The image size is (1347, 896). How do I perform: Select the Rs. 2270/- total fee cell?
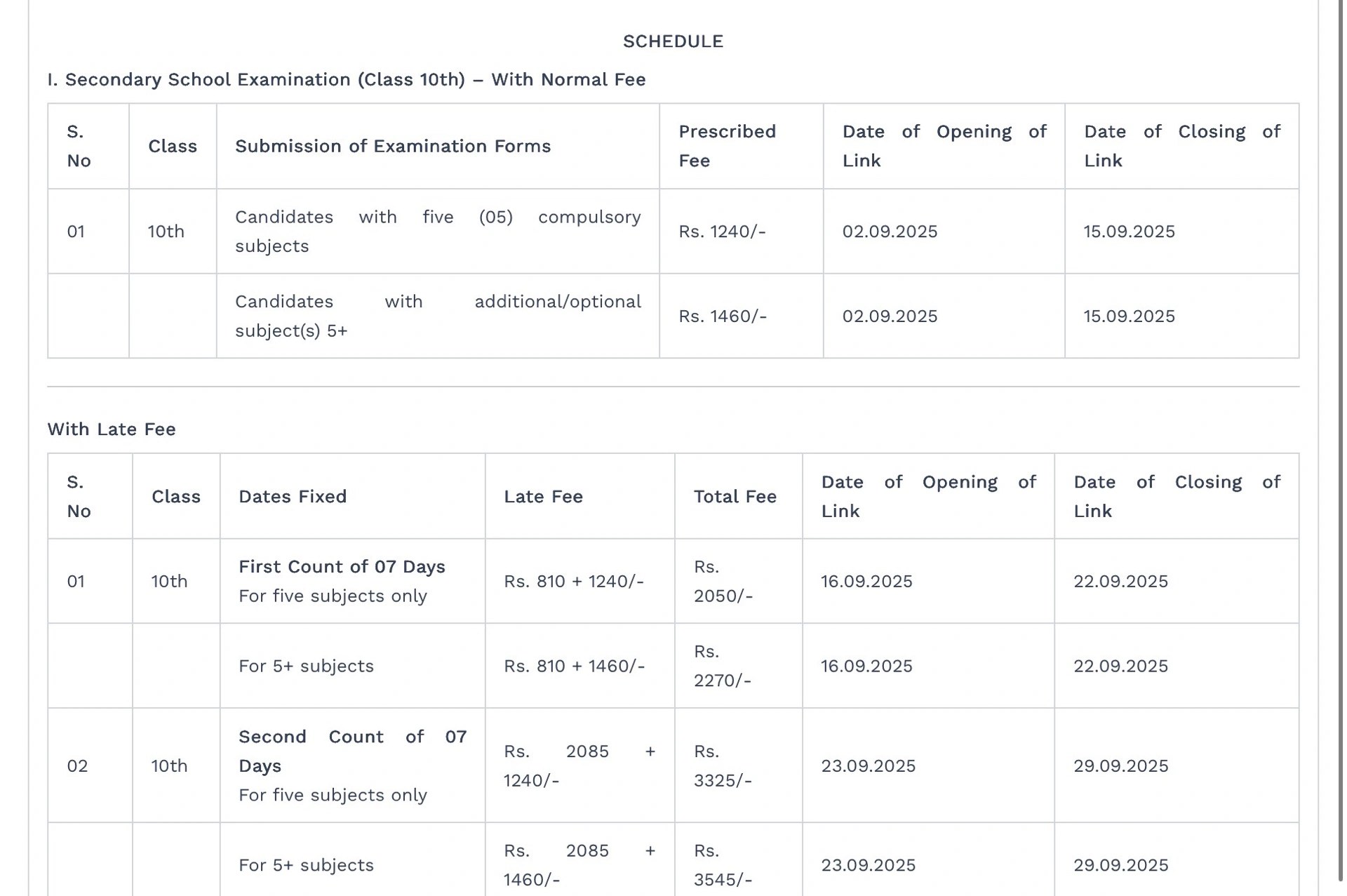point(723,666)
